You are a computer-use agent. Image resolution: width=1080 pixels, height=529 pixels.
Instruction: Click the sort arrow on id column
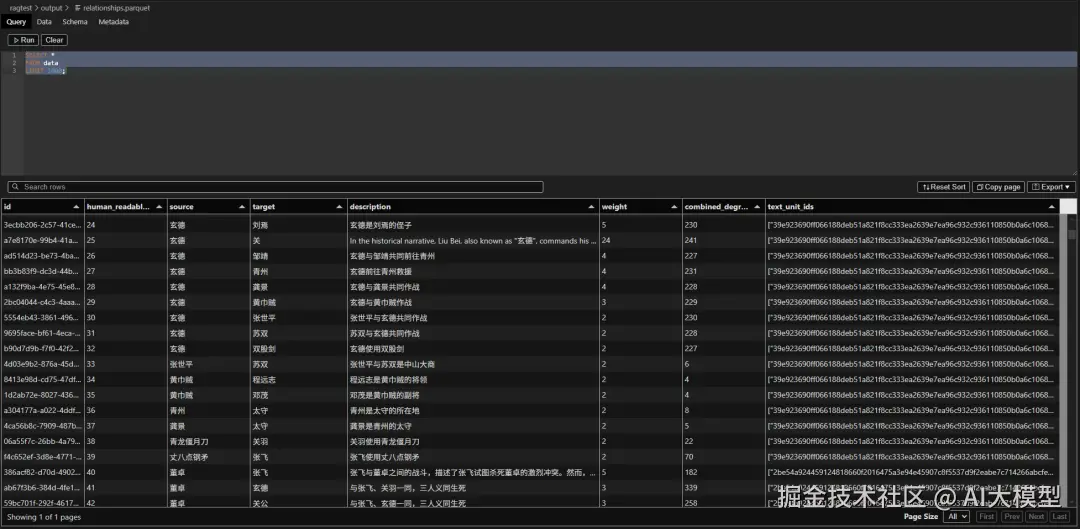point(77,207)
